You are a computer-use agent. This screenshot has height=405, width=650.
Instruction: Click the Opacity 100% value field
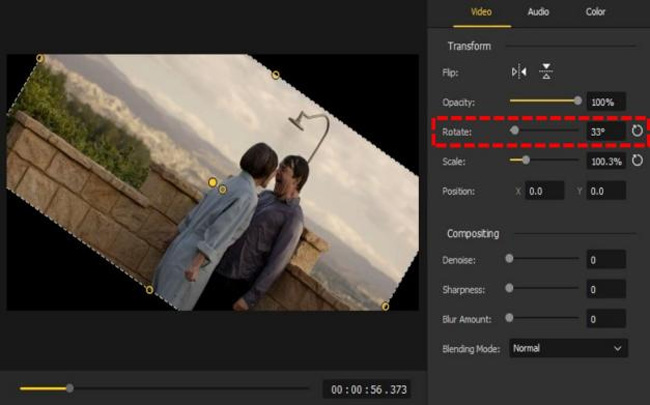coord(606,102)
